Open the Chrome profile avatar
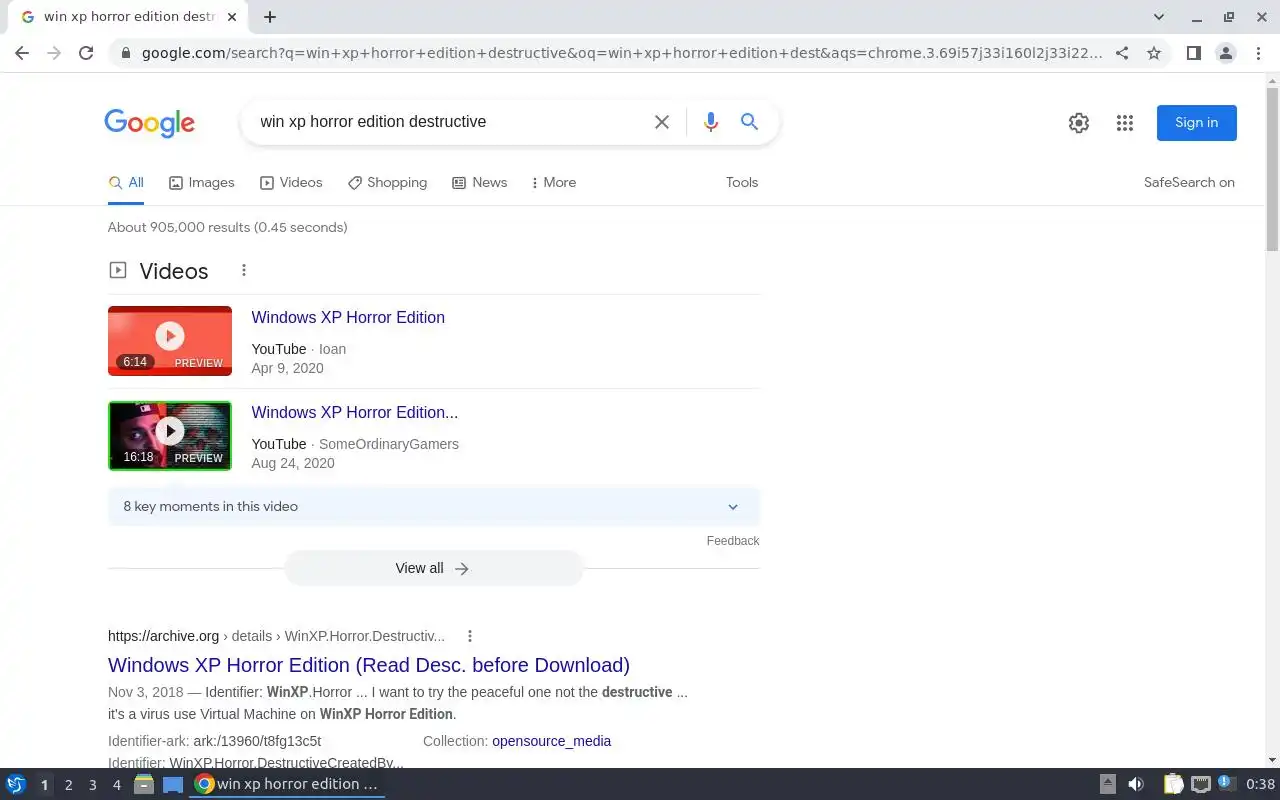This screenshot has height=800, width=1280. 1225,53
